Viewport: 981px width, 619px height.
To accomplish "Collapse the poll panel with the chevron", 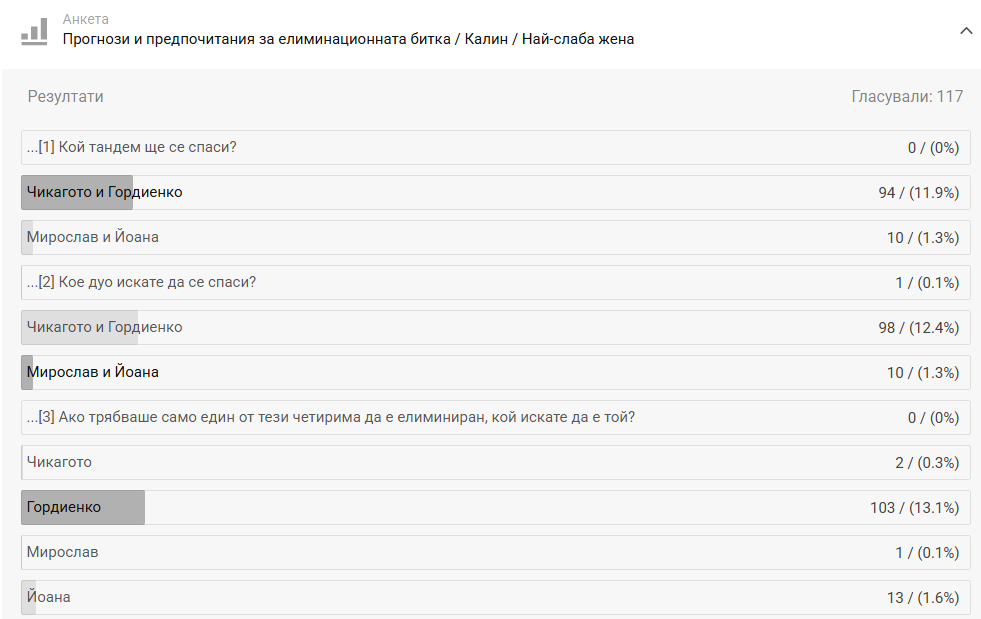I will coord(965,31).
